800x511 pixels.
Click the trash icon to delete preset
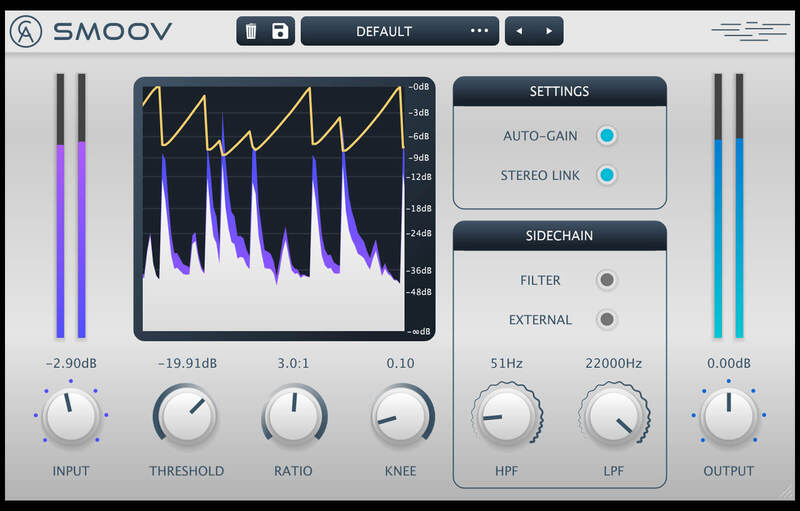pyautogui.click(x=251, y=32)
